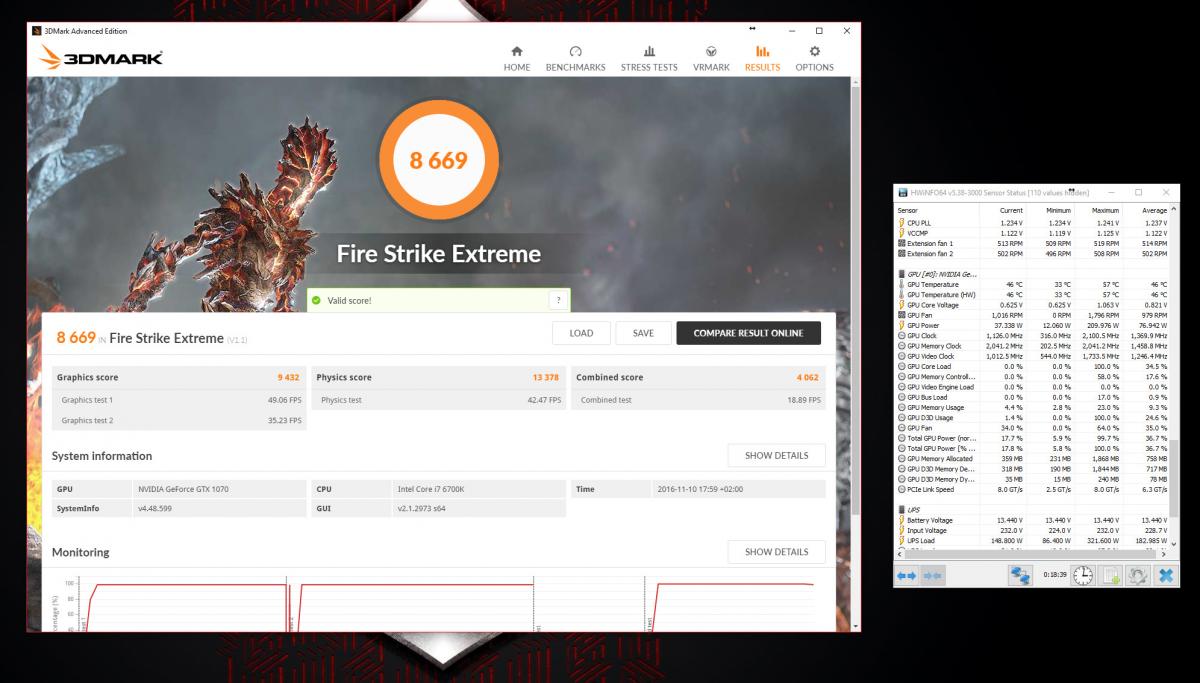This screenshot has width=1200, height=683.
Task: Click the 3DMark logo in the header
Action: coord(102,58)
